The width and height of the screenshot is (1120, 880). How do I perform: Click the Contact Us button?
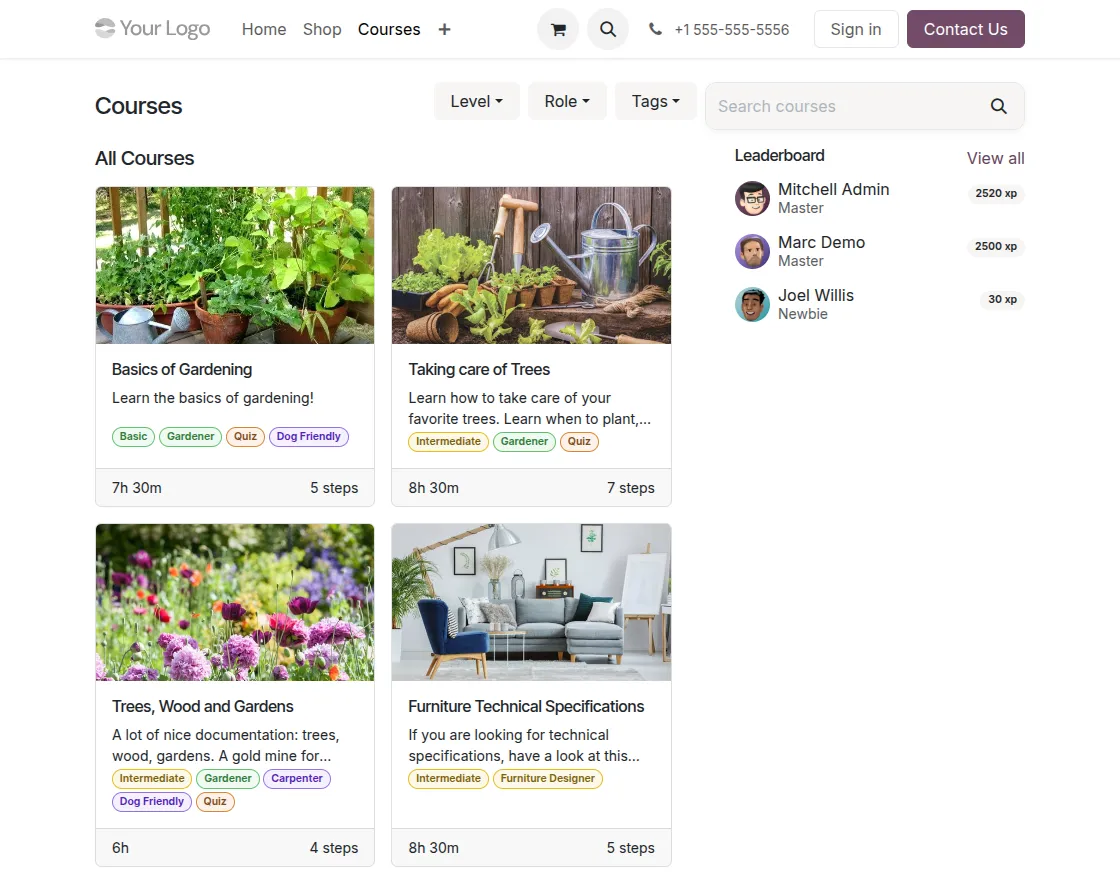[966, 29]
